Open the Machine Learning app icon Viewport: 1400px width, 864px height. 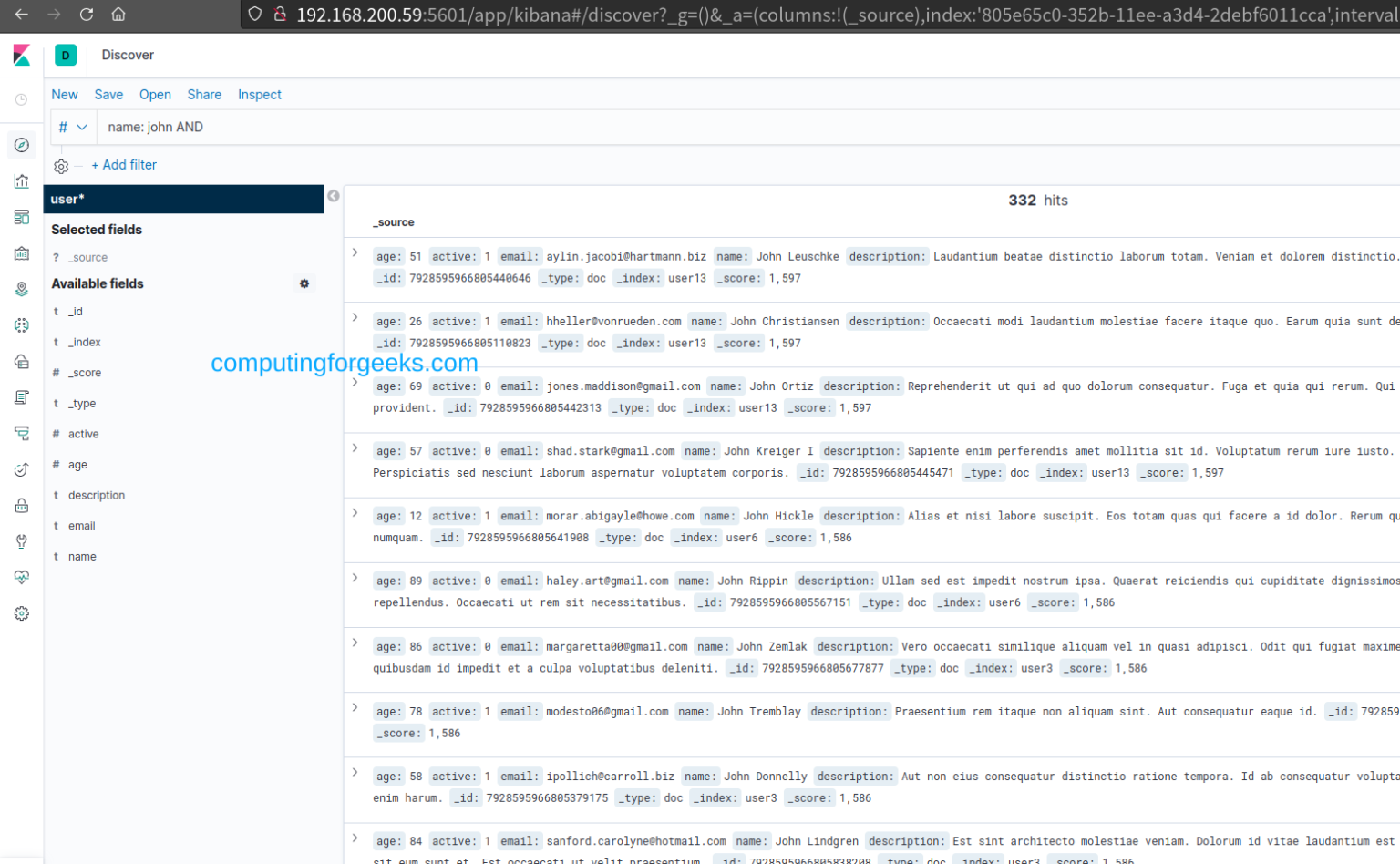[21, 324]
